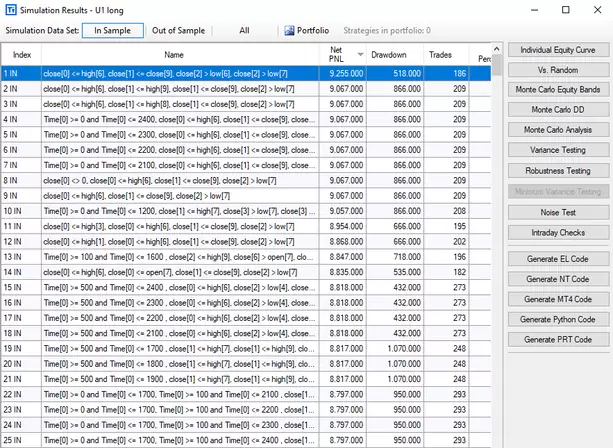Click Generate Python Code
Image resolution: width=613 pixels, height=448 pixels.
(x=558, y=320)
